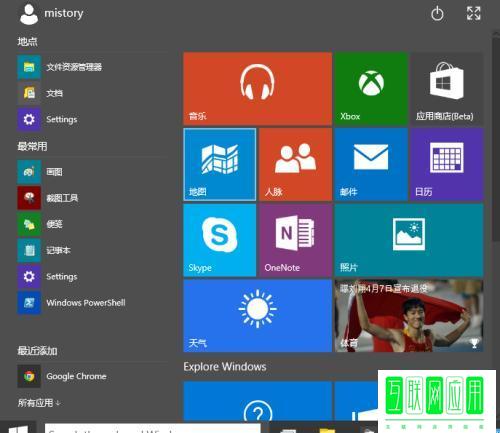Screen dimensions: 500x433
Task: Open the Photos (照片) tile
Action: click(409, 240)
